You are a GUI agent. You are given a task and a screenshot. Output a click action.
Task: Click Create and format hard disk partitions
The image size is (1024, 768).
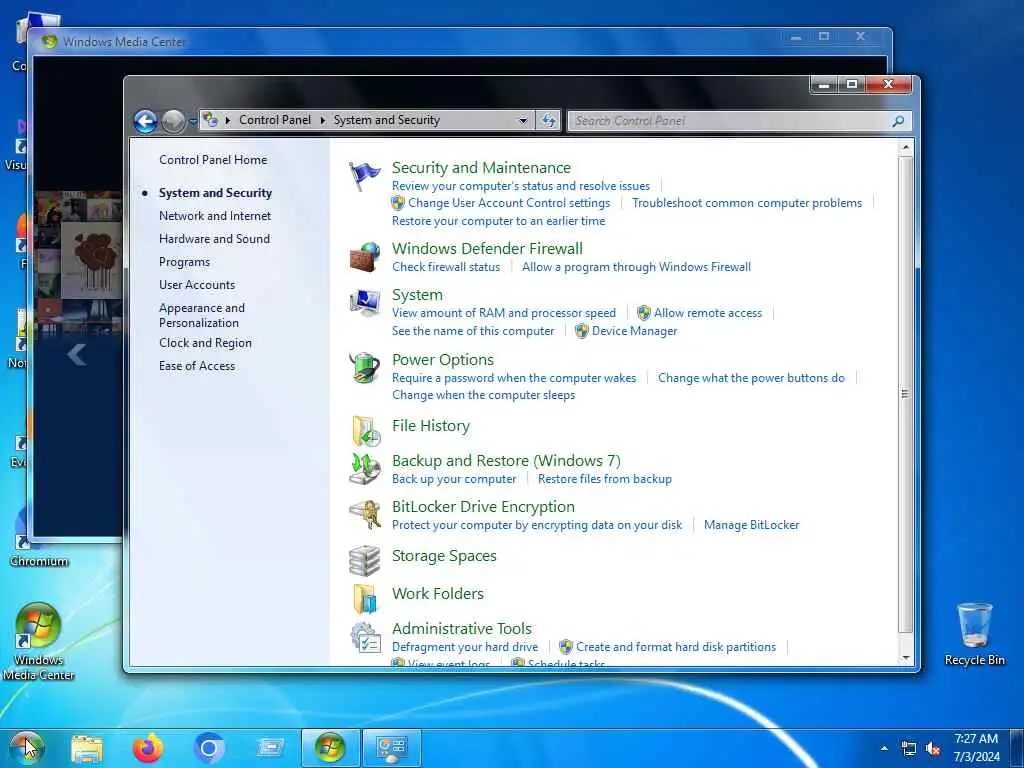coord(676,647)
